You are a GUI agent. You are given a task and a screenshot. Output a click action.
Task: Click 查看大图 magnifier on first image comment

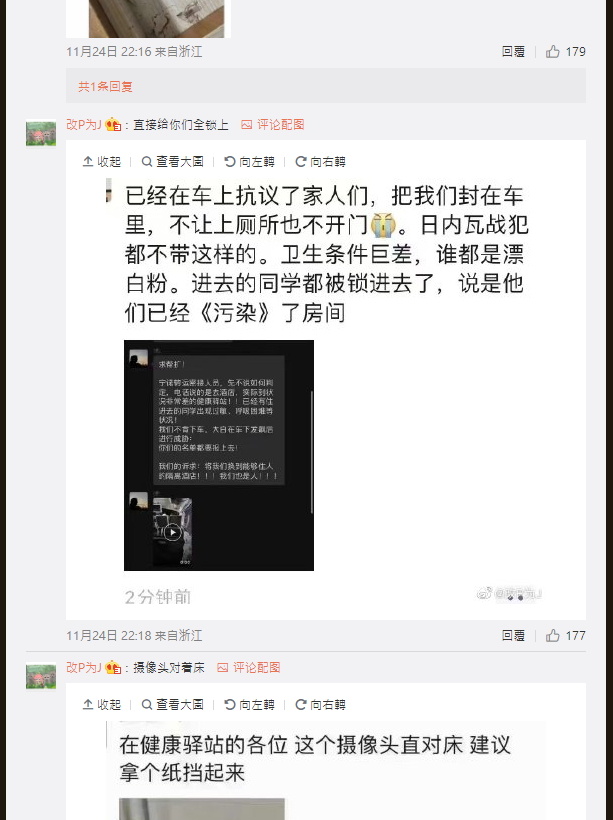[173, 162]
